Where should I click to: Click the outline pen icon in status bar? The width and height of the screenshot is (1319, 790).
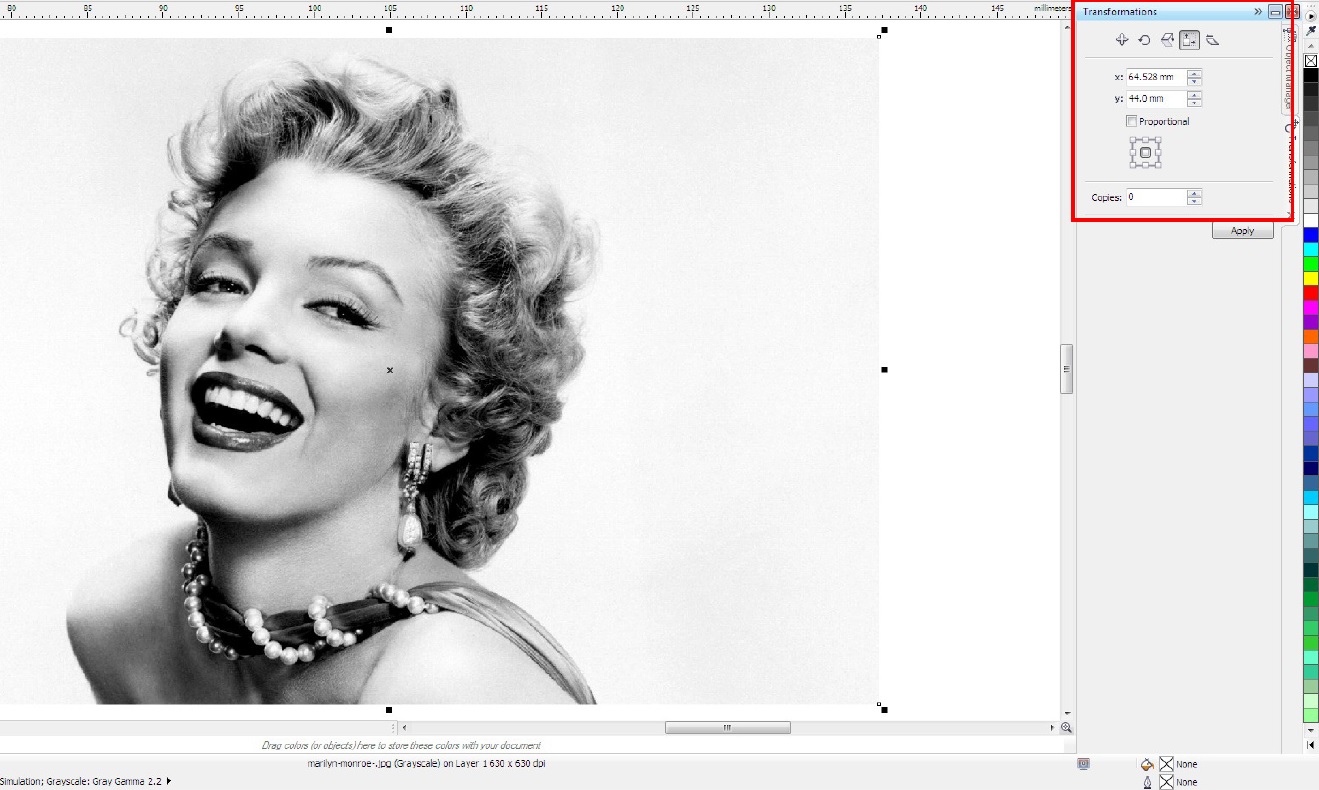point(1147,782)
